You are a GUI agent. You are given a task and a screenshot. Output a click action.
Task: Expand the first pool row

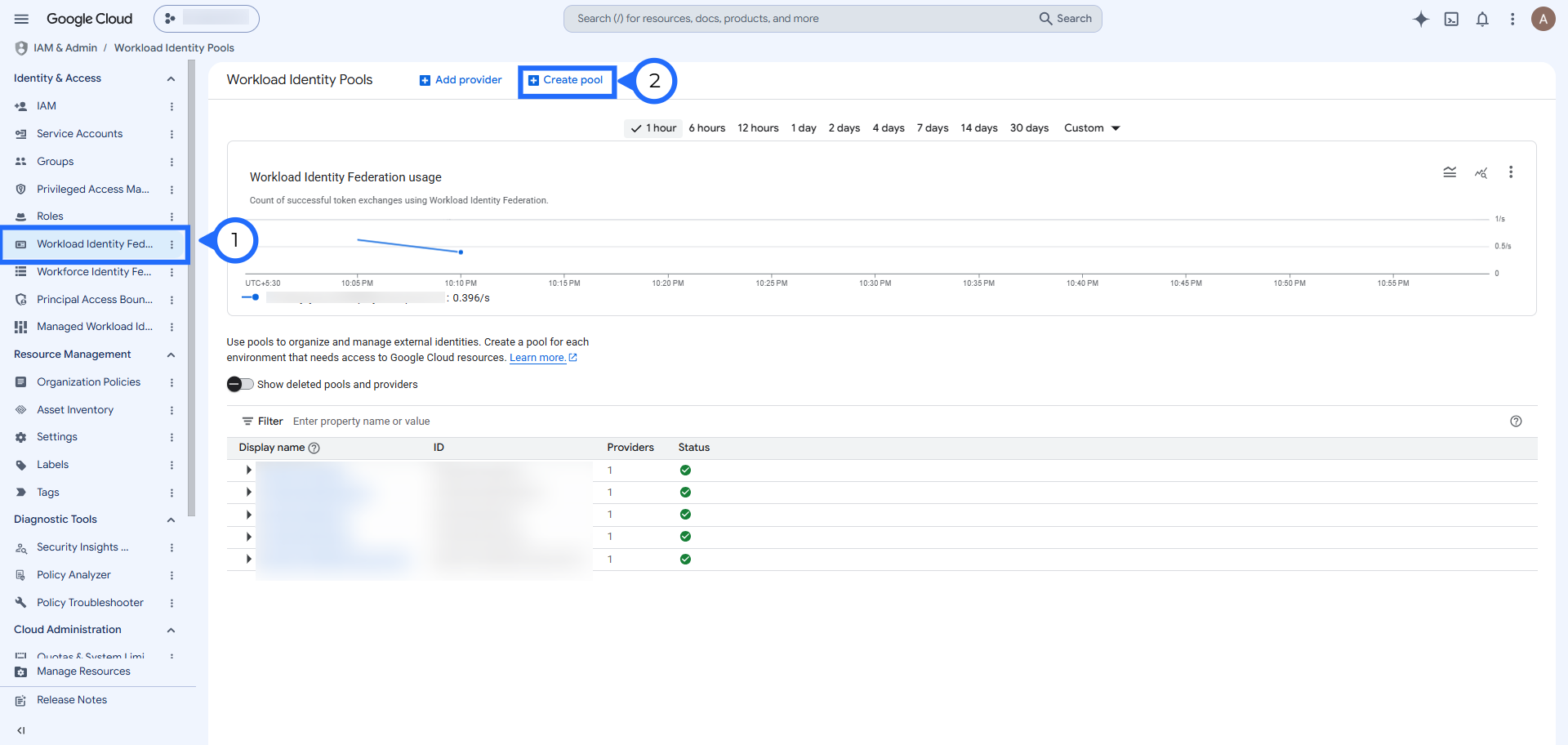[x=248, y=471]
